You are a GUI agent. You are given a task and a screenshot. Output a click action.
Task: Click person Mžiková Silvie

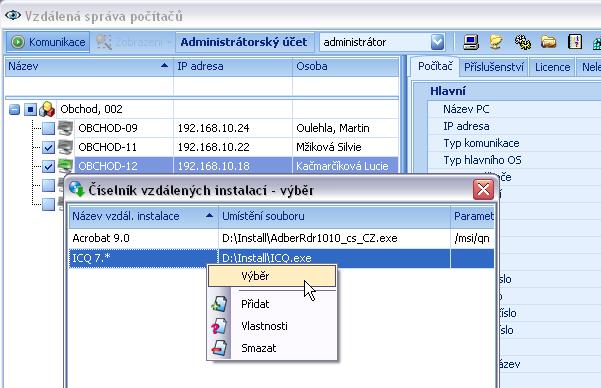coord(329,147)
